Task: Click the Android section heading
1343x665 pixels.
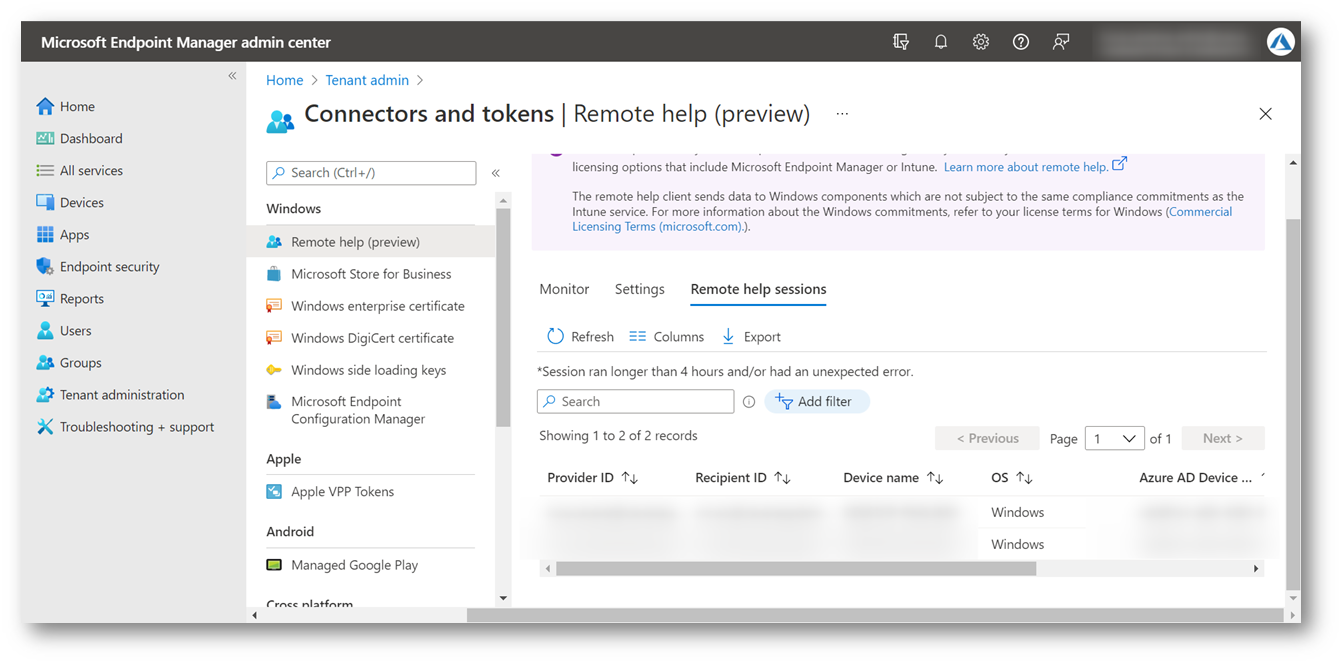Action: pos(290,532)
